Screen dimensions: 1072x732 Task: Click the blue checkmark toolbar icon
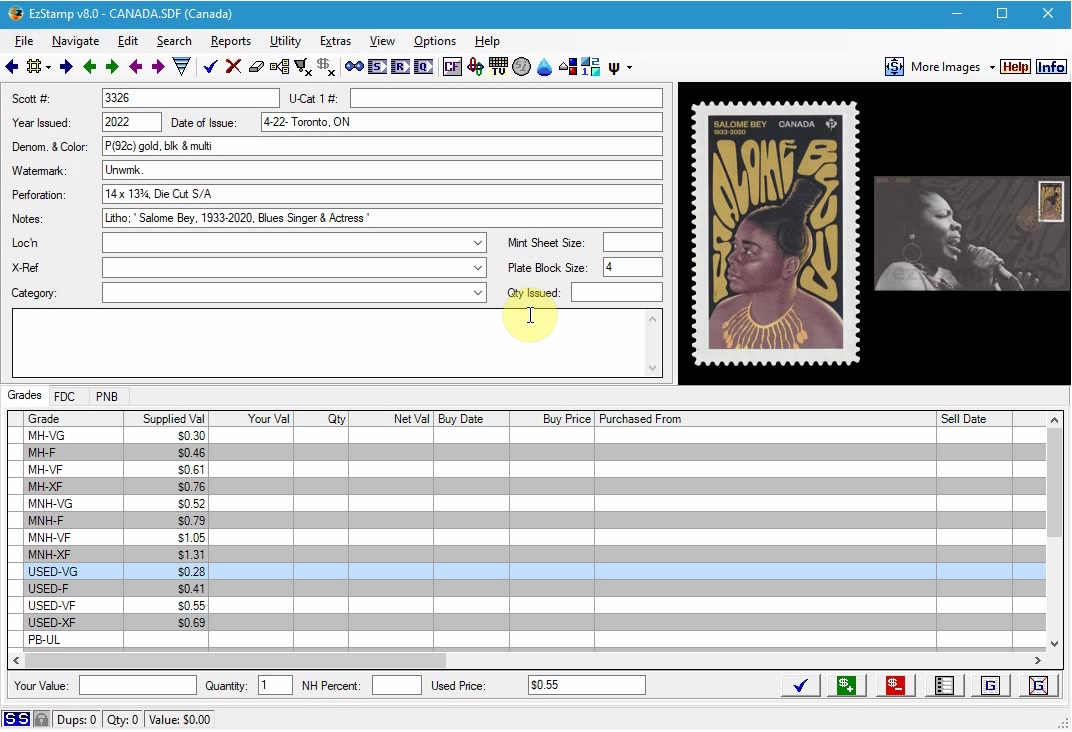pos(210,67)
